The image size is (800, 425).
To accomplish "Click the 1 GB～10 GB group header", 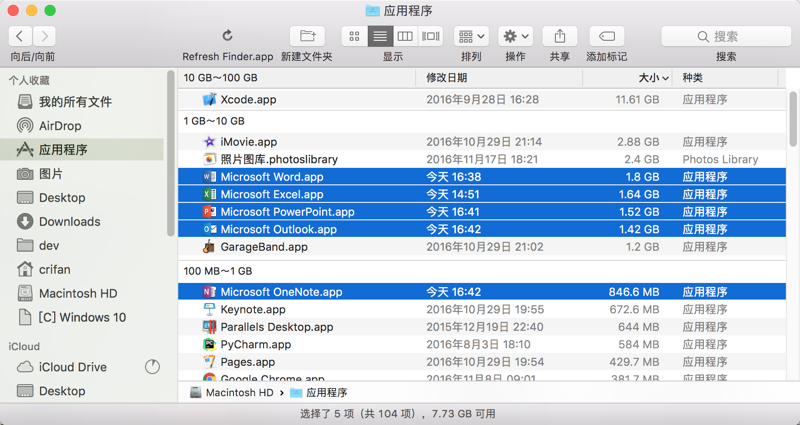I will 214,121.
